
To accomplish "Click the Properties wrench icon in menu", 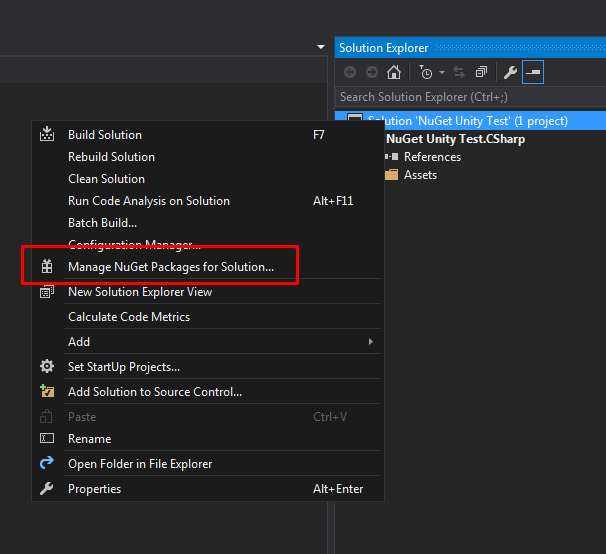I will (x=47, y=489).
